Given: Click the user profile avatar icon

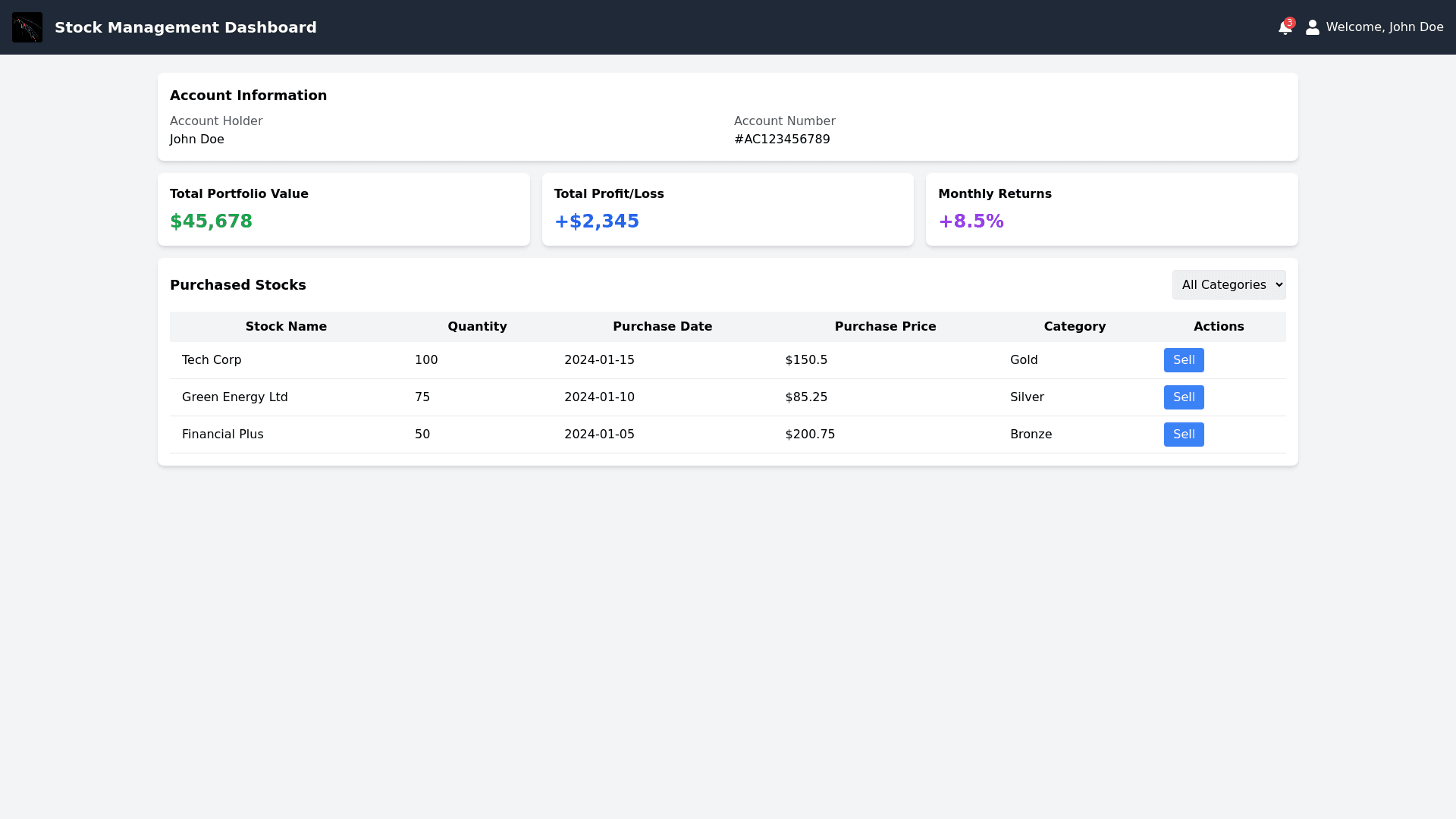Looking at the screenshot, I should click(x=1313, y=27).
